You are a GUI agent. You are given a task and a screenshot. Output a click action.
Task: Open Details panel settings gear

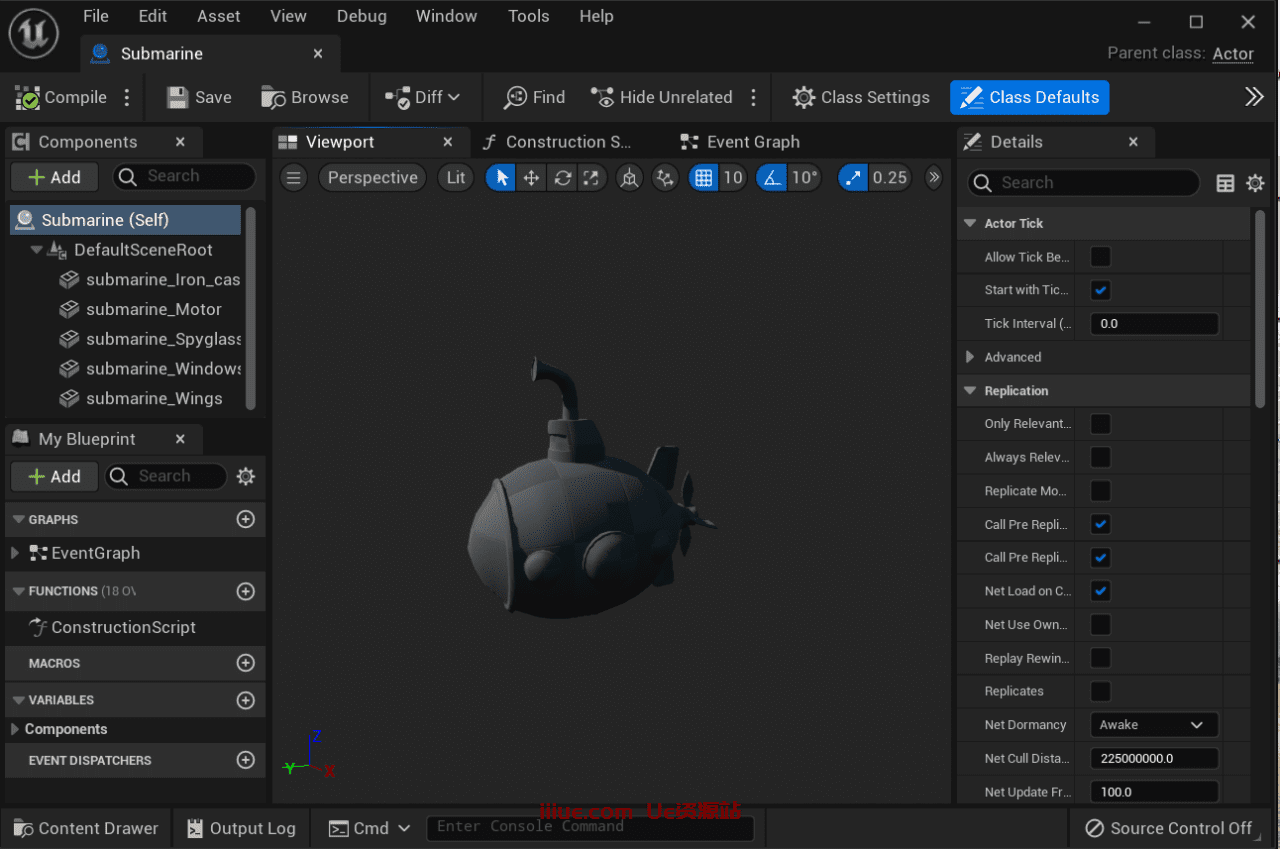point(1255,183)
